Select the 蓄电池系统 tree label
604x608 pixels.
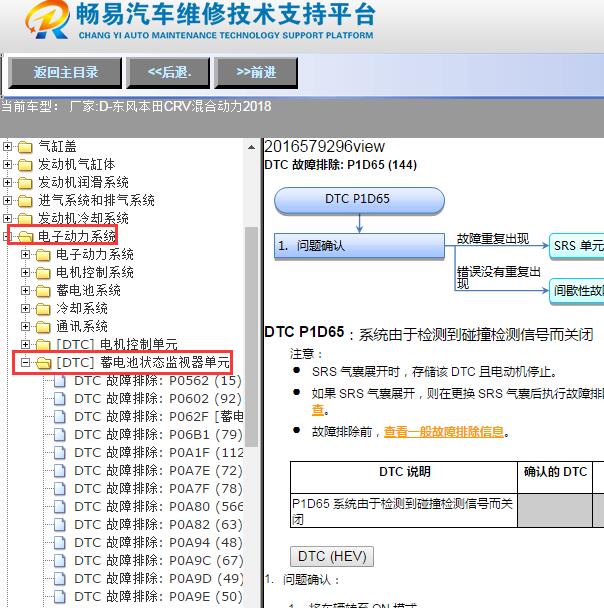88,290
